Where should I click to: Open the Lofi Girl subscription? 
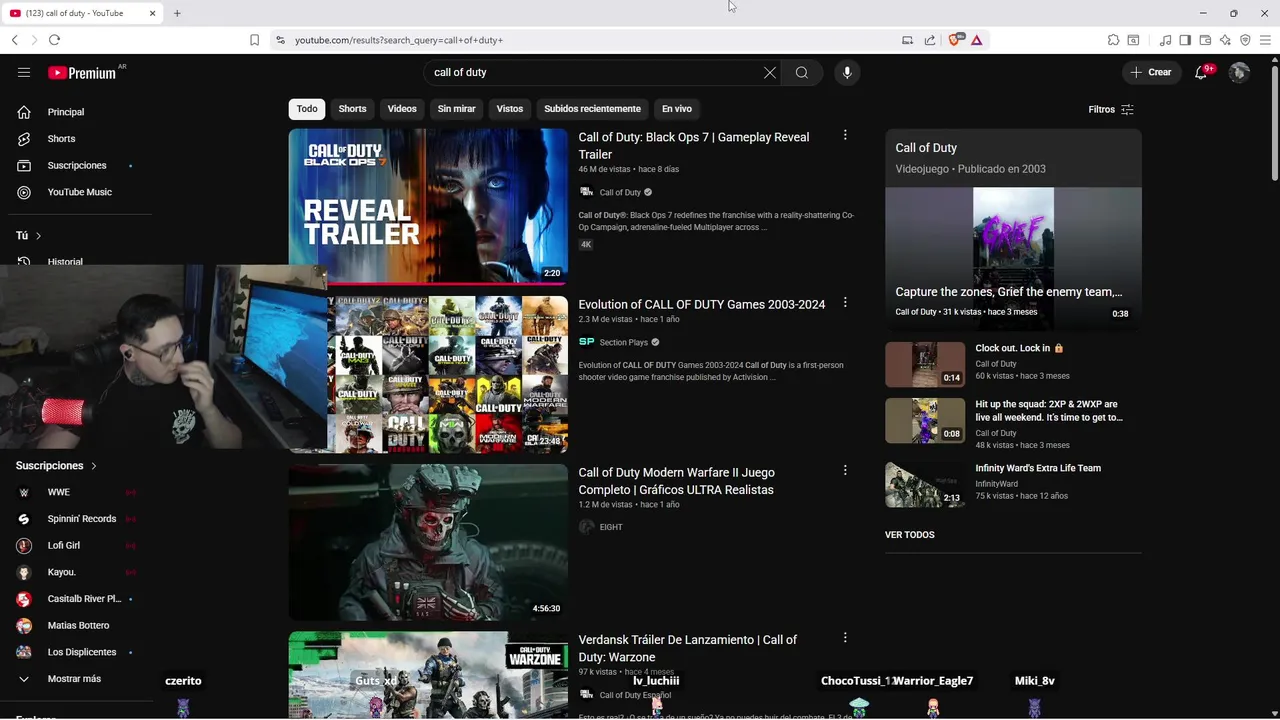(64, 545)
